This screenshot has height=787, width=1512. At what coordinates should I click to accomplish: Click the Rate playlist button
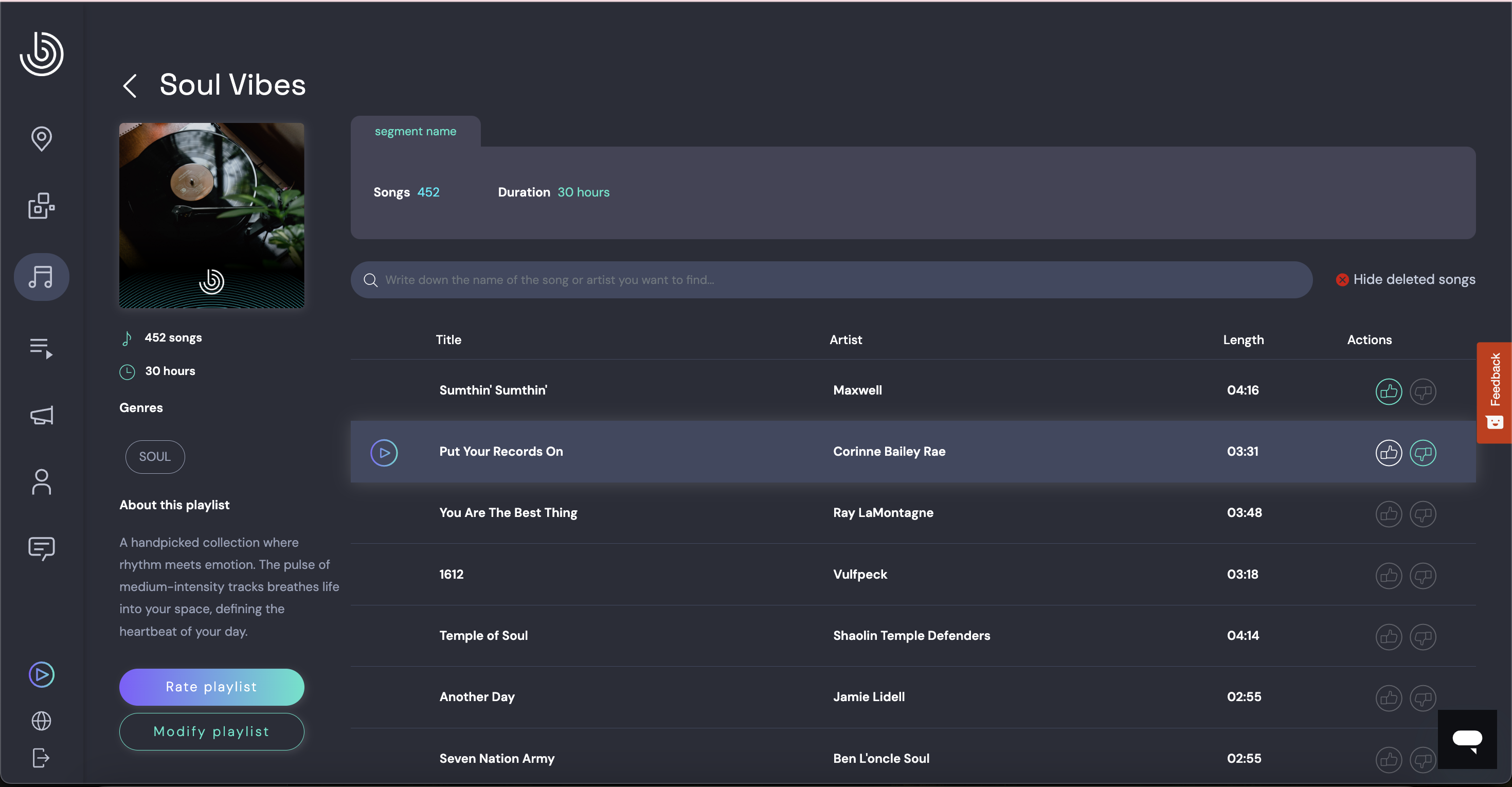[x=211, y=687]
